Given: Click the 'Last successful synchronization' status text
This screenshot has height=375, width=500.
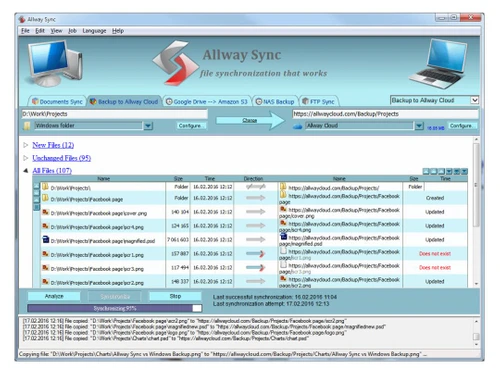Looking at the screenshot, I should click(275, 297).
